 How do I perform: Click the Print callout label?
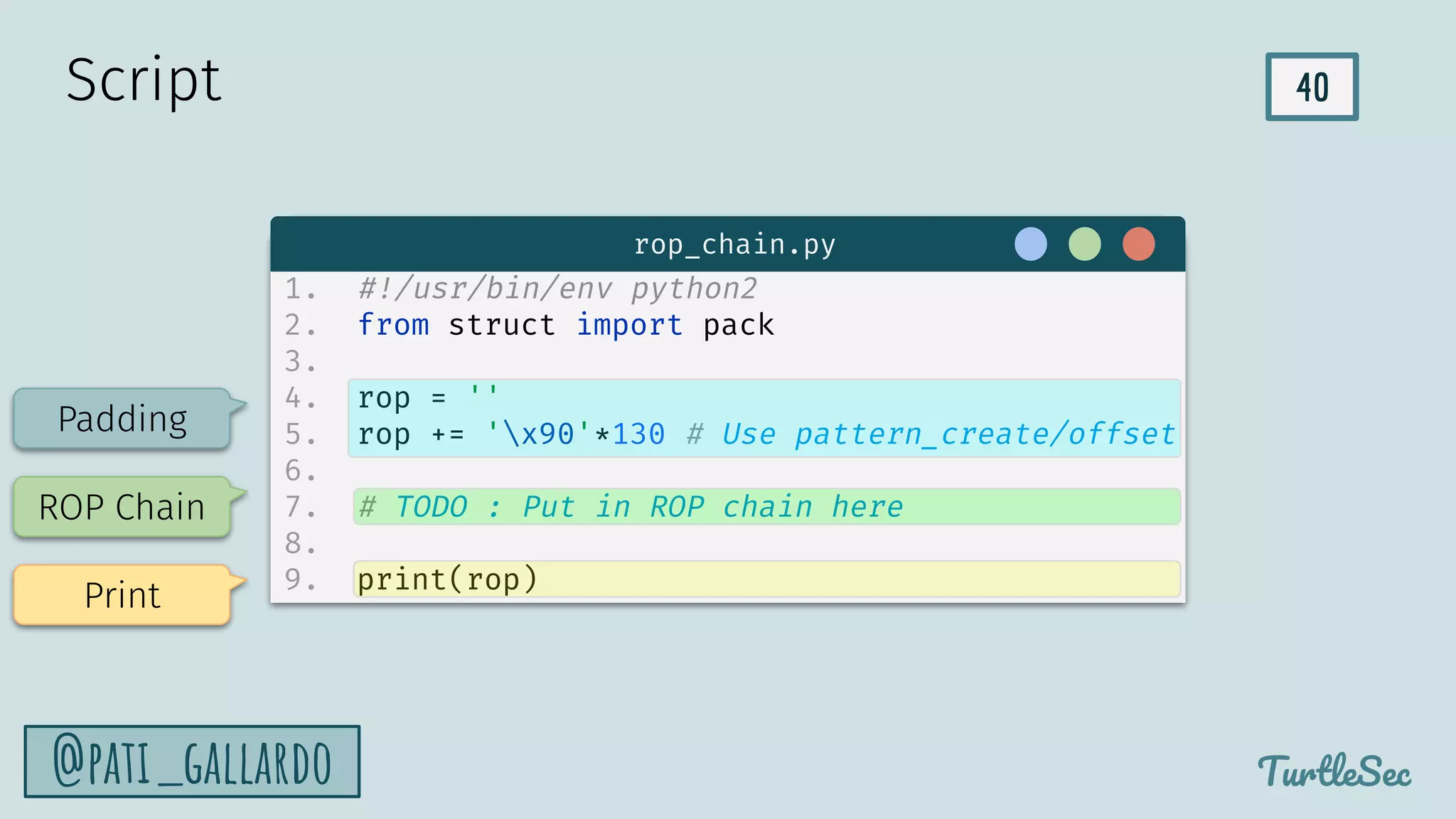point(122,595)
